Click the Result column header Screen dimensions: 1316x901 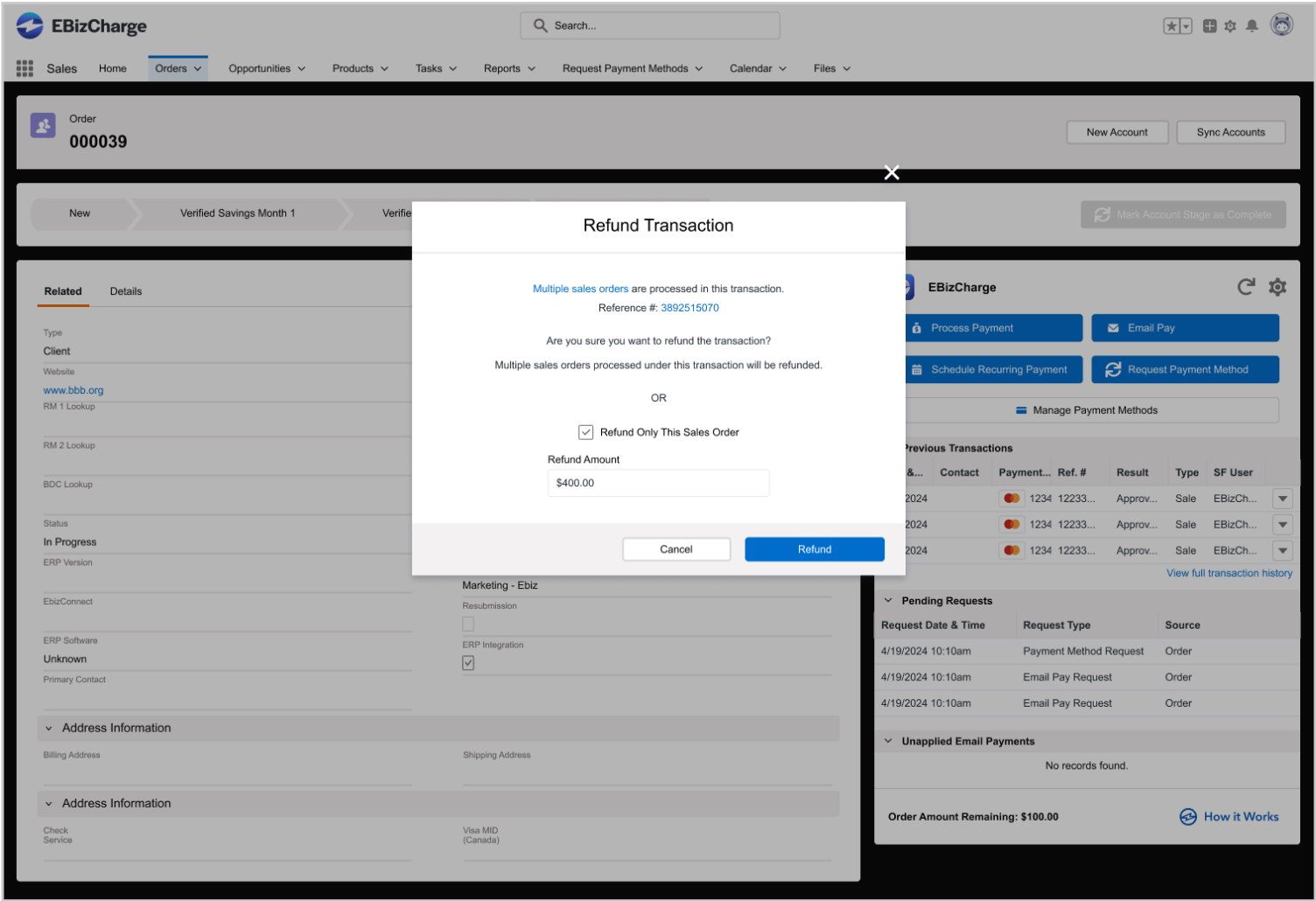pyautogui.click(x=1132, y=472)
